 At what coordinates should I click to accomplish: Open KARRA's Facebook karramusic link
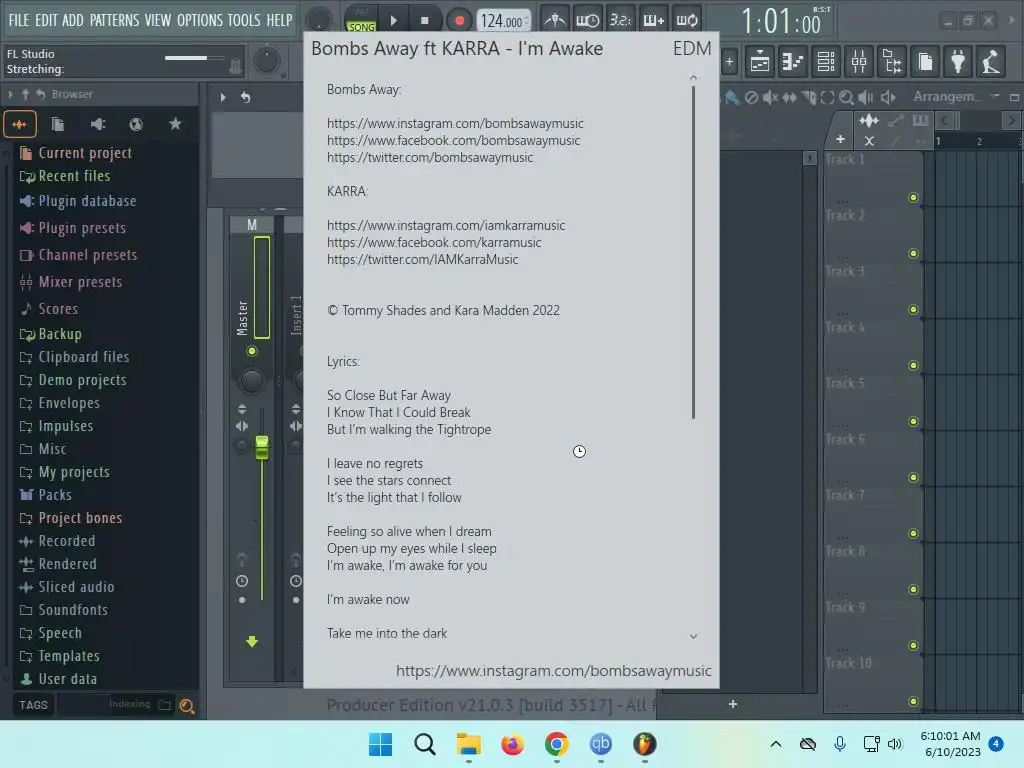tap(434, 242)
